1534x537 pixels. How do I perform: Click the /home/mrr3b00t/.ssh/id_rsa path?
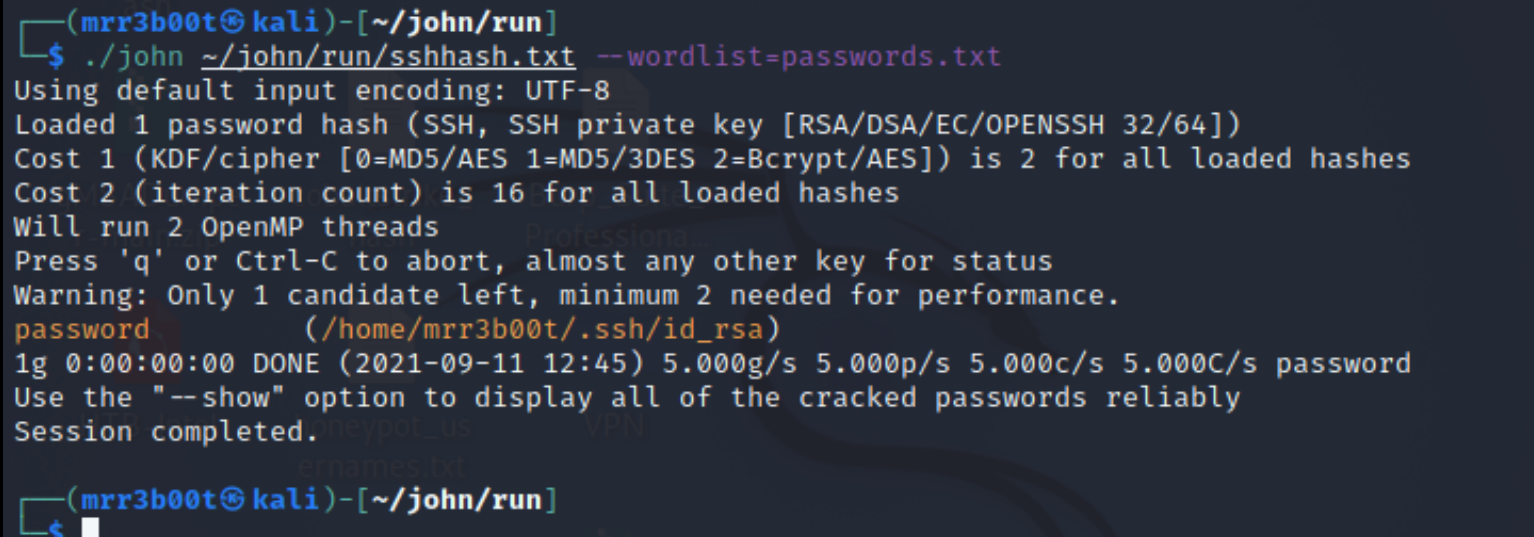[541, 329]
